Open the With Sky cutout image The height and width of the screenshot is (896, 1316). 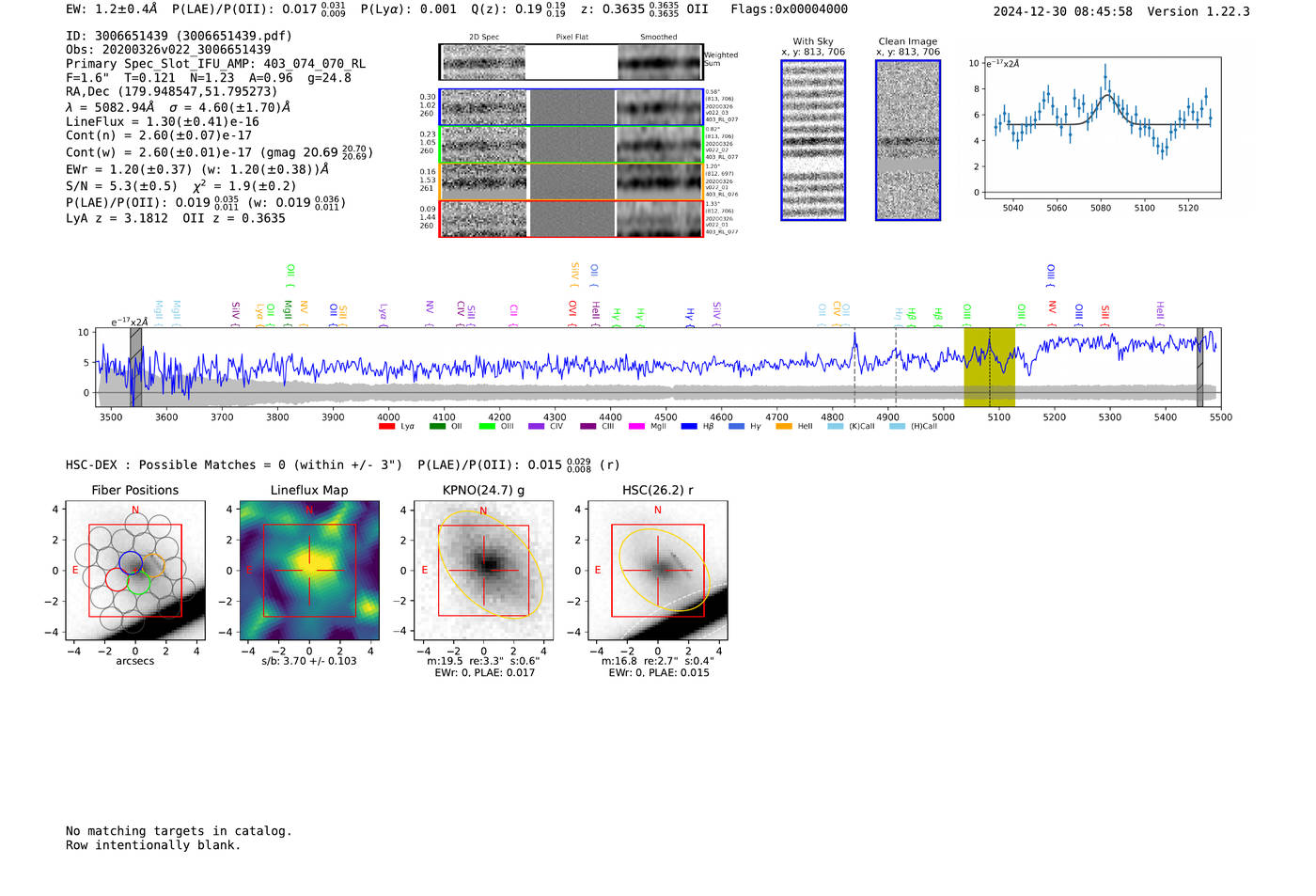tap(813, 140)
